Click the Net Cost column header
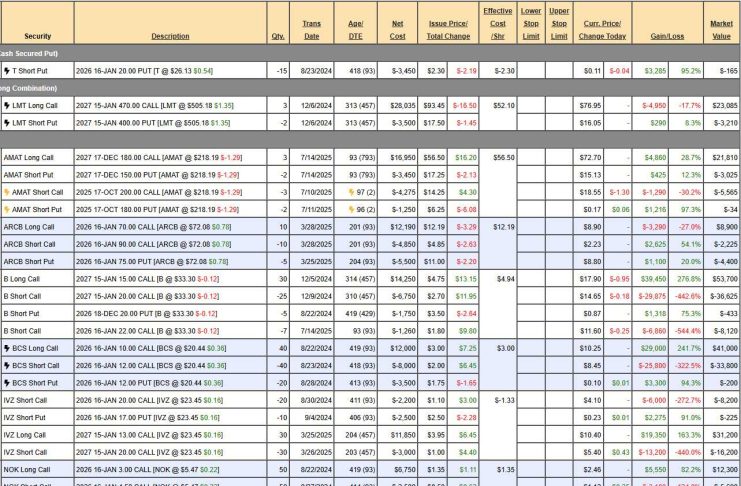The image size is (741, 486). click(x=397, y=30)
